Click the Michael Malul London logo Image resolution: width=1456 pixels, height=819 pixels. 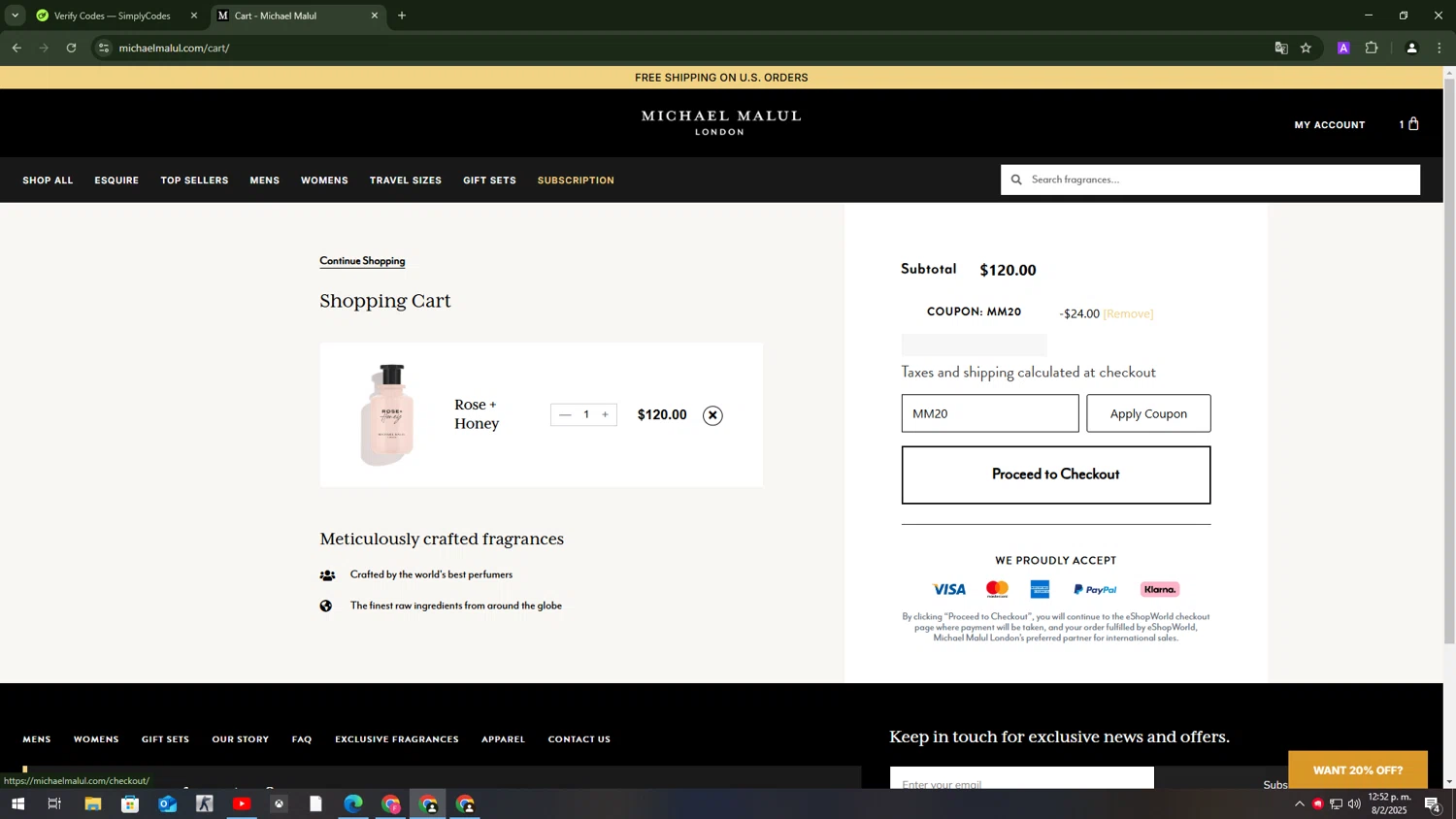coord(720,122)
